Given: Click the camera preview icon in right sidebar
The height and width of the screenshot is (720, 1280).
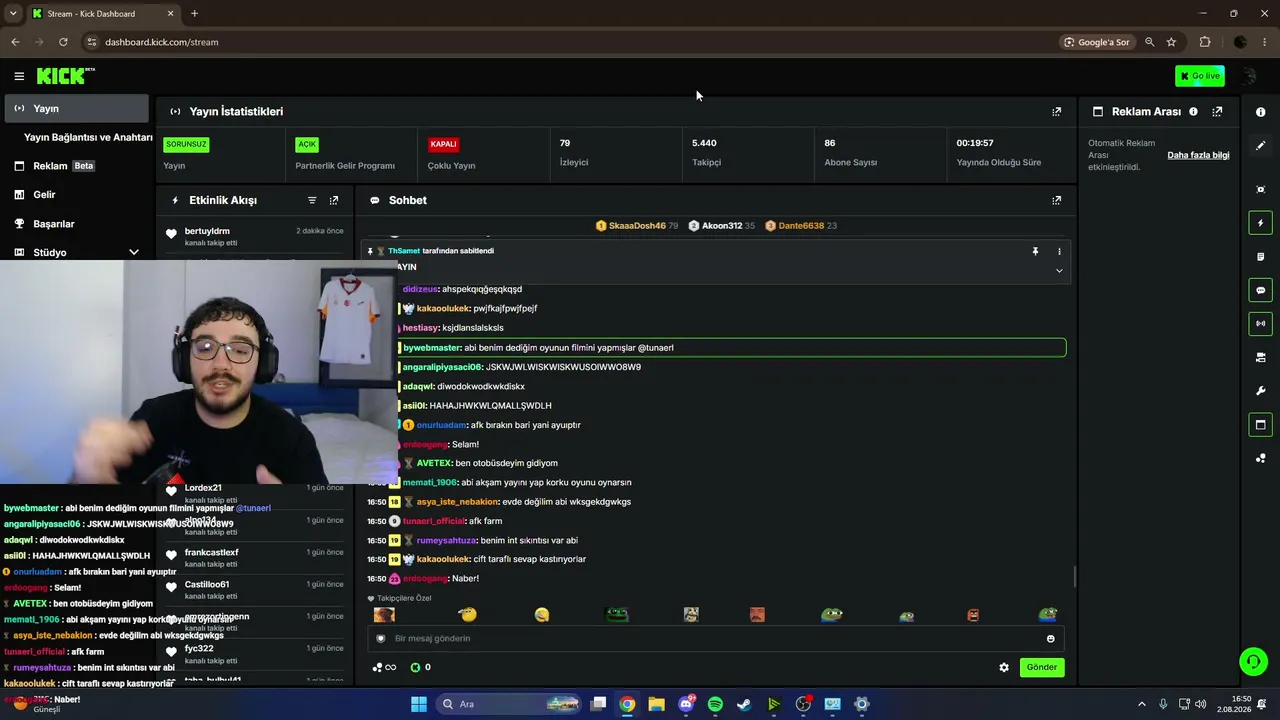Looking at the screenshot, I should 1260,357.
